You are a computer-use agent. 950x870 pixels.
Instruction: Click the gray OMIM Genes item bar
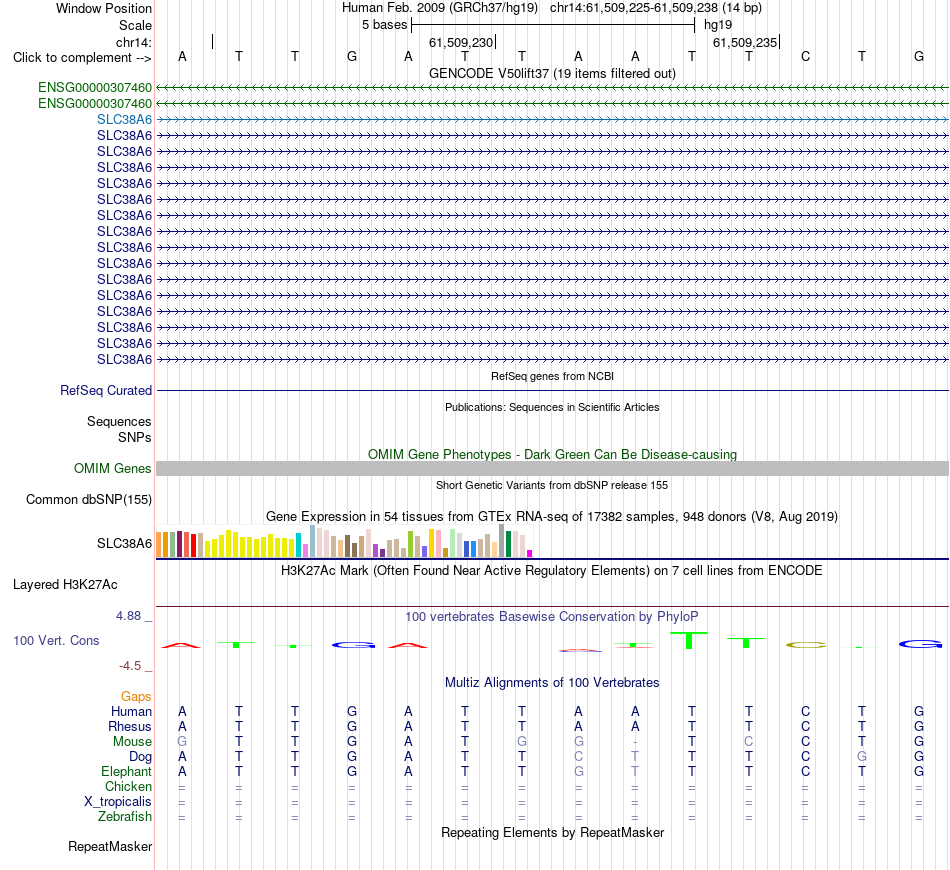[553, 468]
